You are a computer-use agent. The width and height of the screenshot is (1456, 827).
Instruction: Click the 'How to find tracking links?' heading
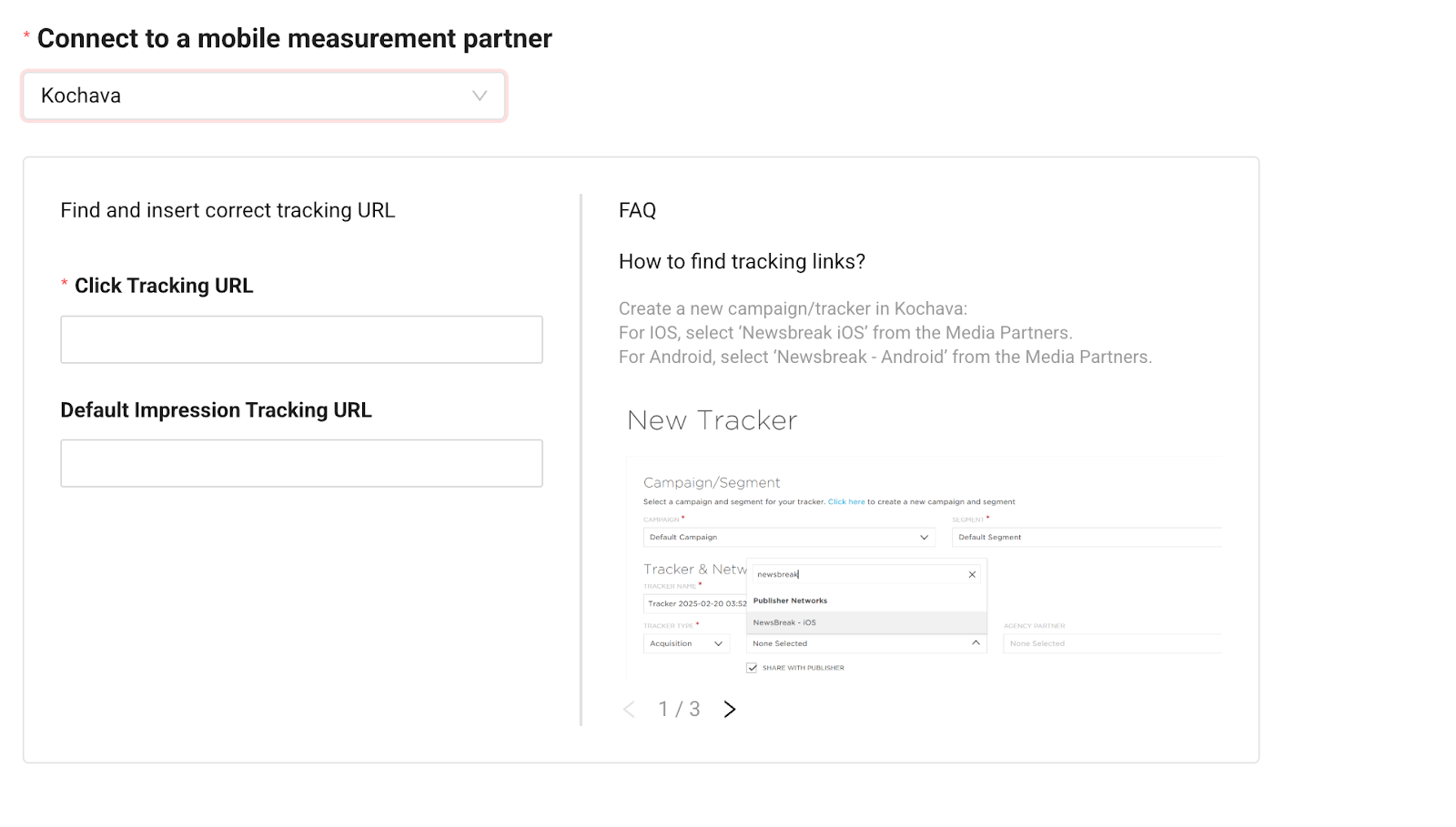point(742,262)
